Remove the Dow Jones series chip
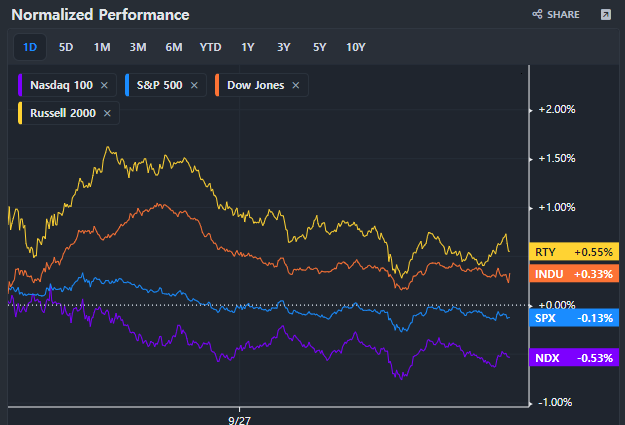This screenshot has height=425, width=625. point(293,85)
